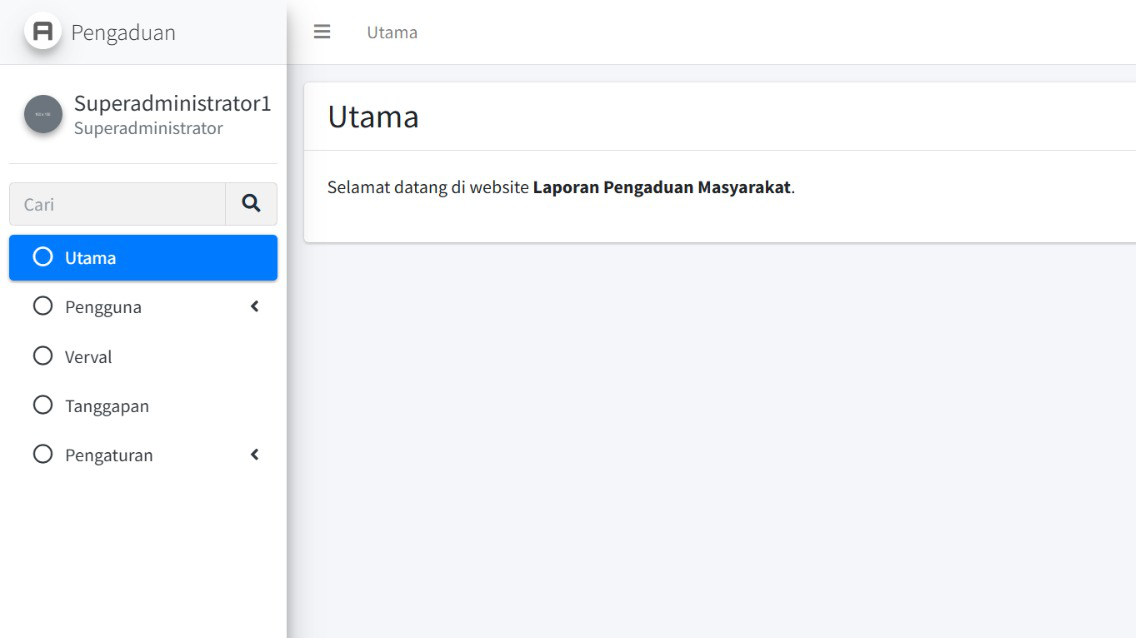This screenshot has width=1136, height=638.
Task: Open the Pengaturan sidebar menu
Action: [x=109, y=455]
